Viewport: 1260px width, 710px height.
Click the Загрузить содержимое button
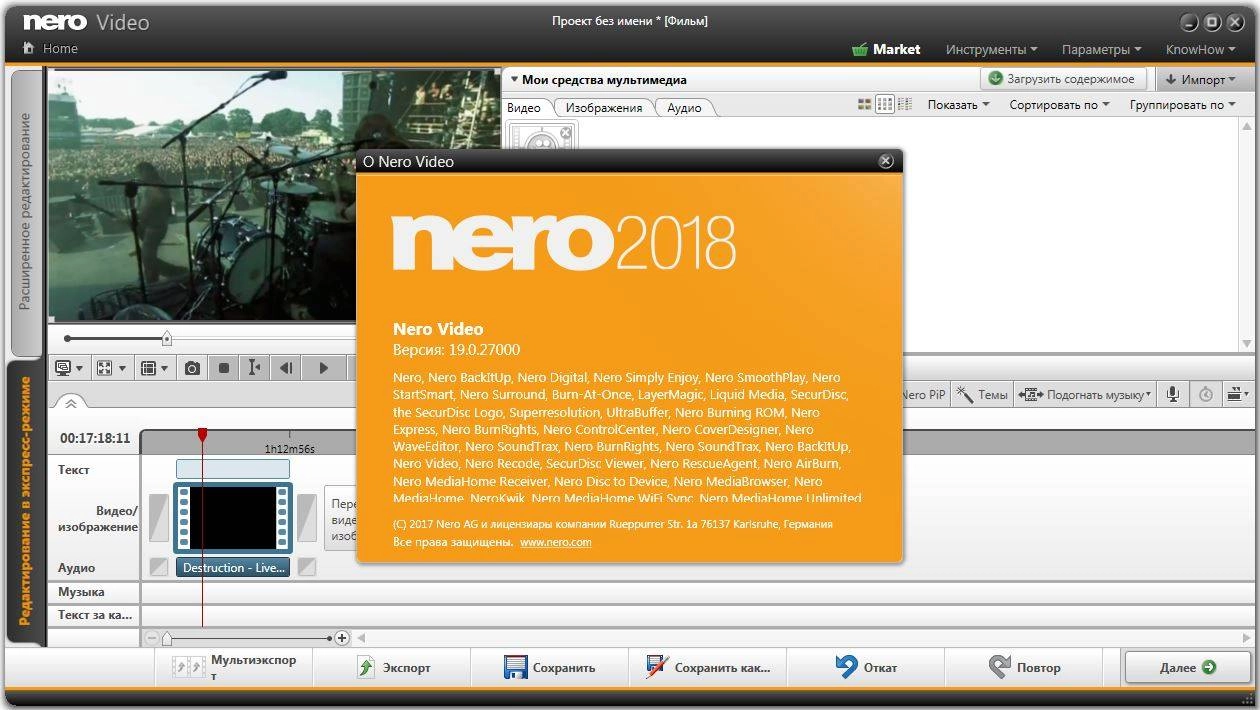point(1064,79)
